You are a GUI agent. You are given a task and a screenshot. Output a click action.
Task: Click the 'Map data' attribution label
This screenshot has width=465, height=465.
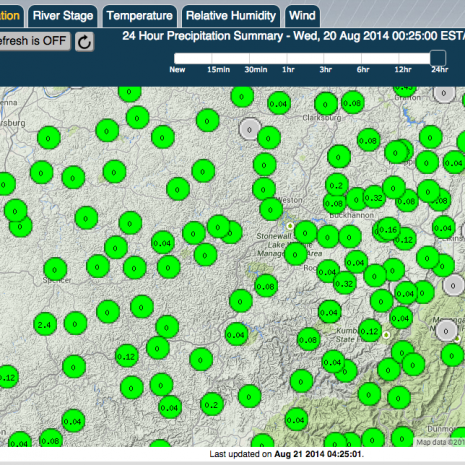coord(440,442)
